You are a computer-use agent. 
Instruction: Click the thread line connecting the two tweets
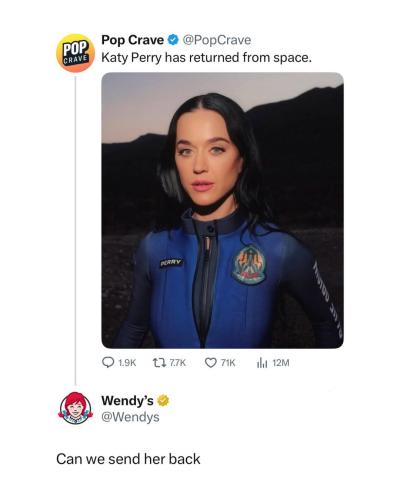(76, 231)
